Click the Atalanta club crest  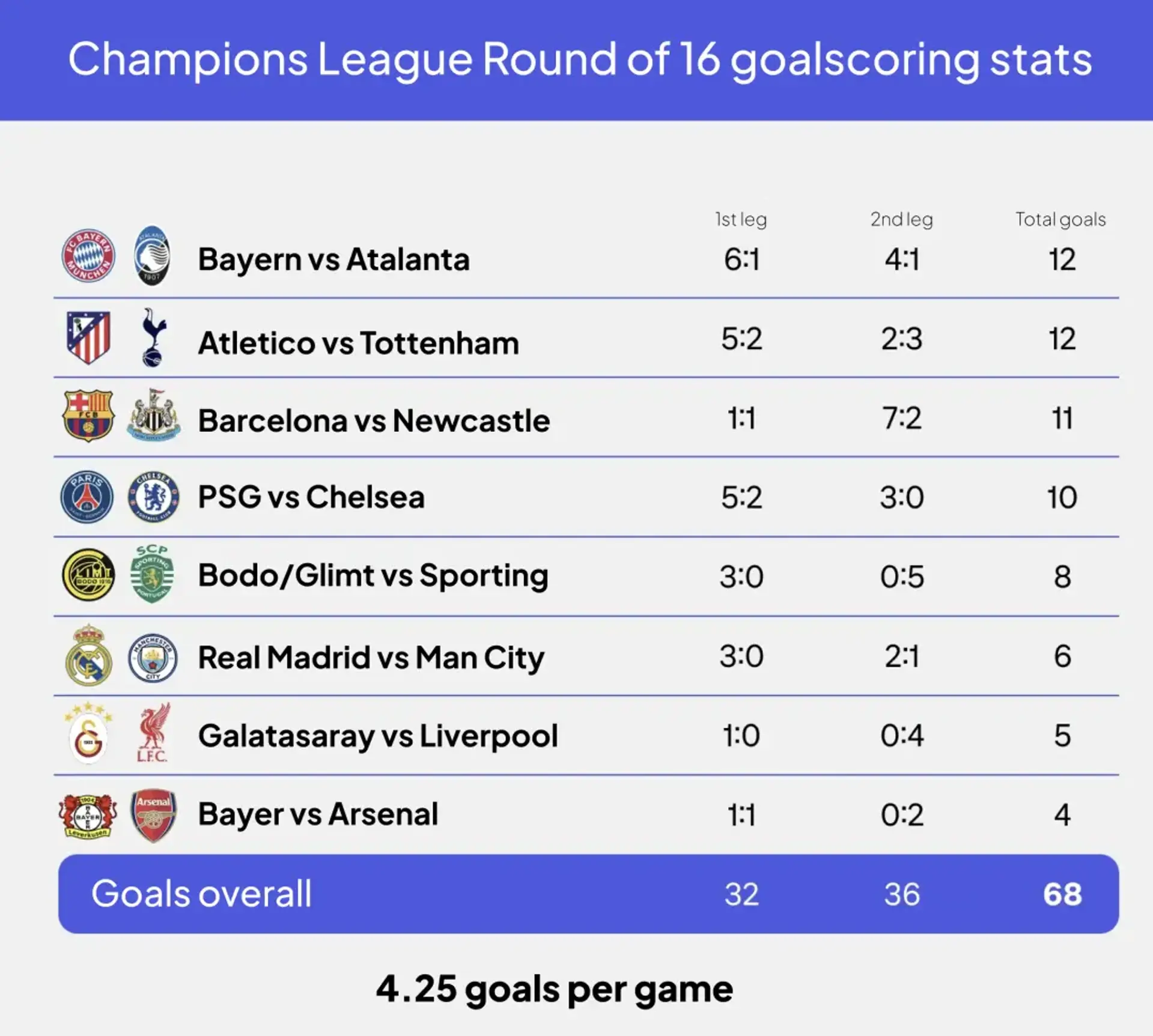(x=153, y=256)
